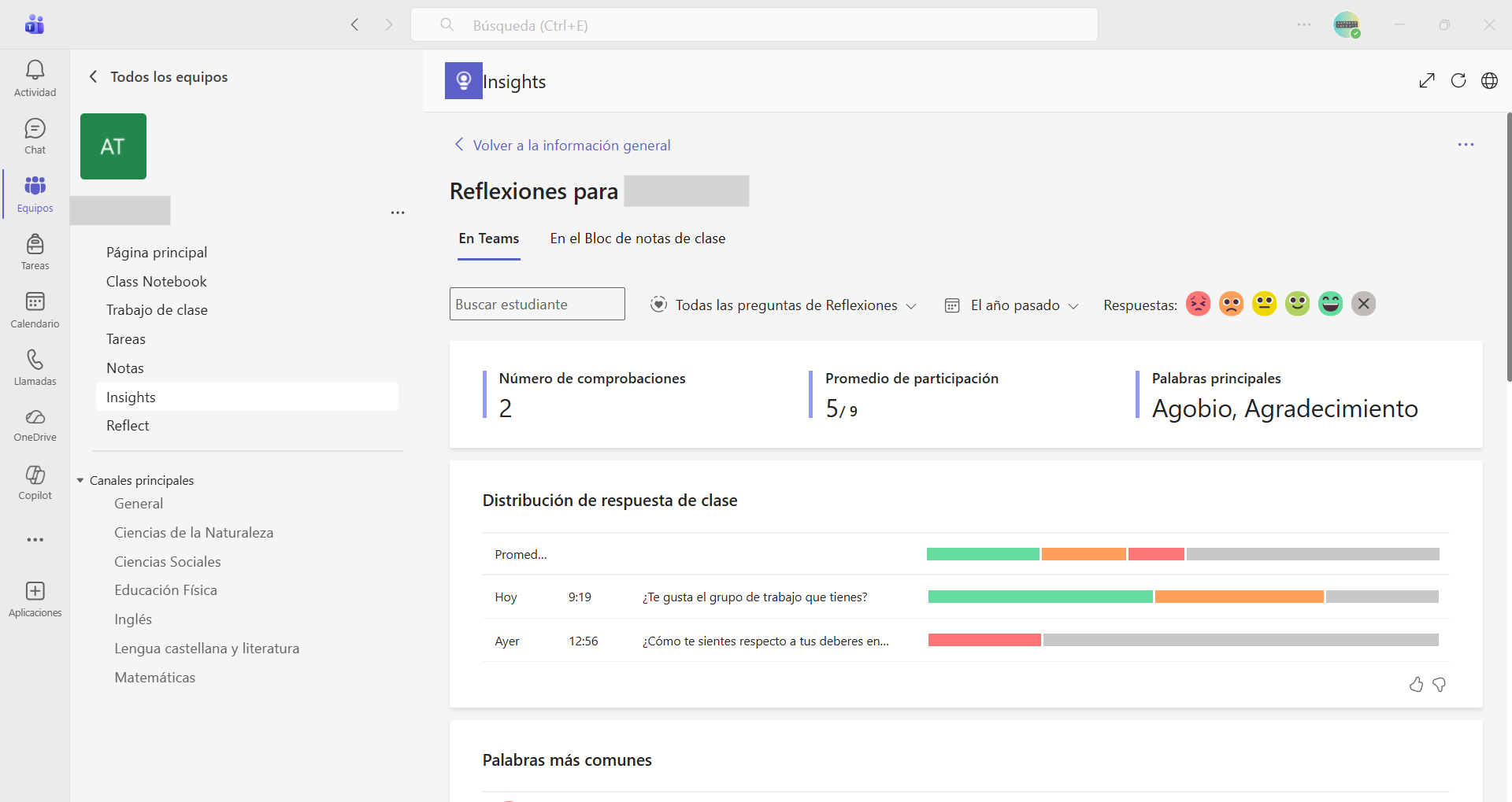
Task: Reload the Insights tab
Action: [x=1458, y=80]
